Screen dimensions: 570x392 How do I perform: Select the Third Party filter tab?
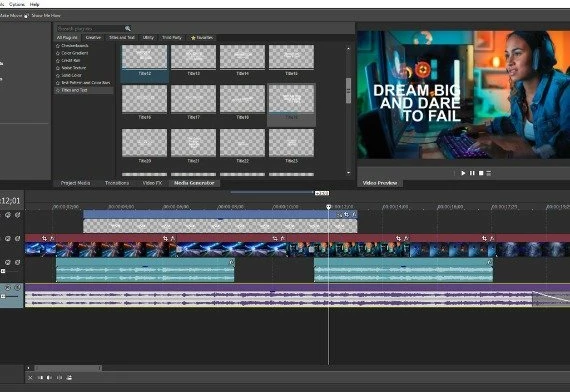[172, 37]
